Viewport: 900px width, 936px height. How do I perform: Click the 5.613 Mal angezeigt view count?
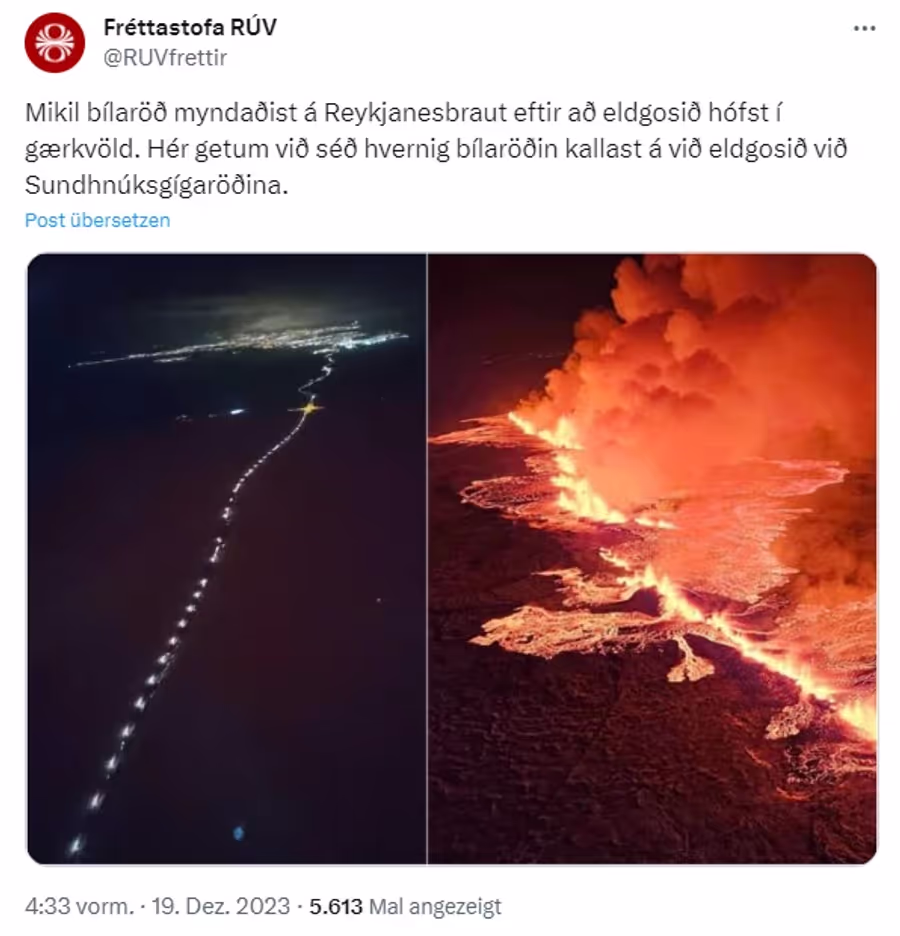pos(405,906)
